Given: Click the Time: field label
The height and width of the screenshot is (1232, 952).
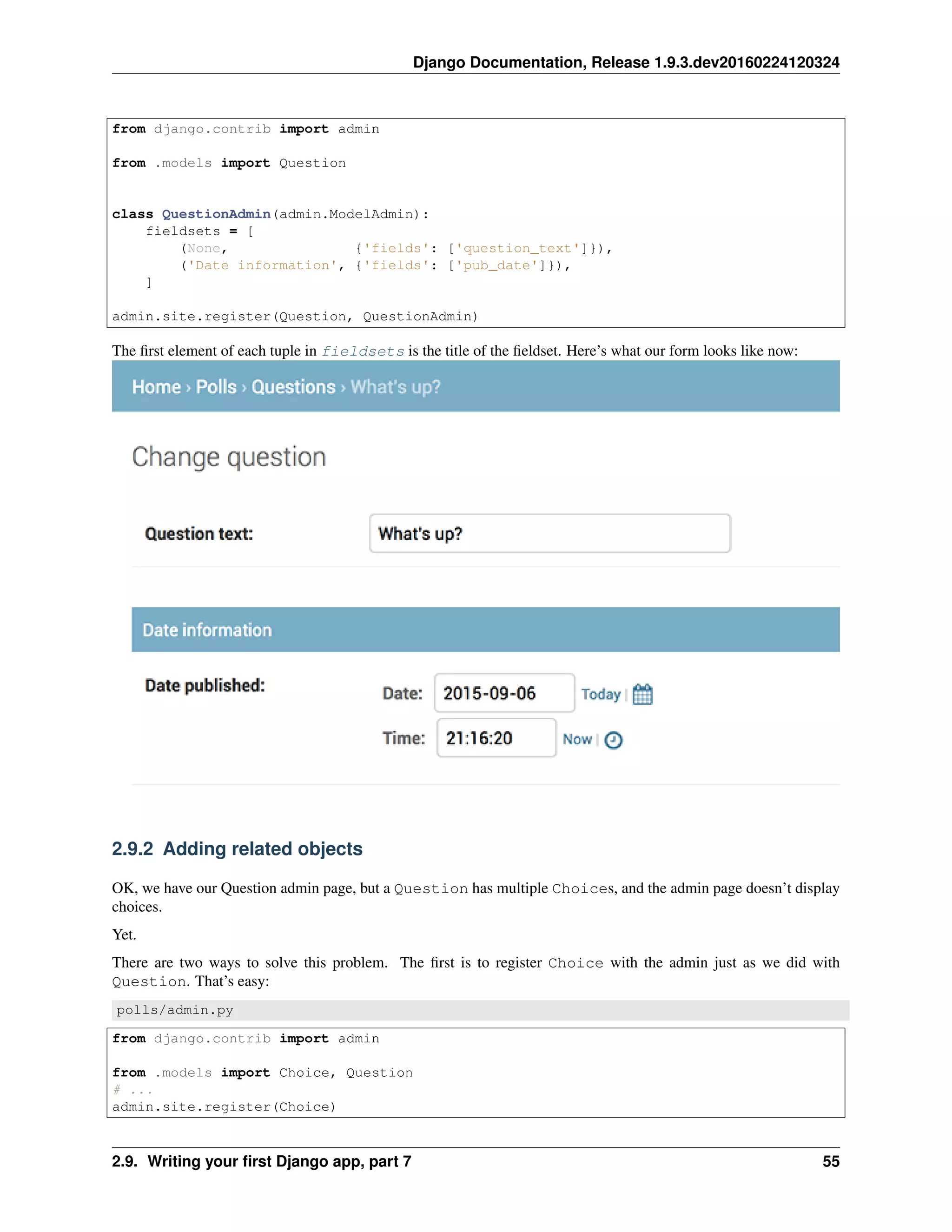Looking at the screenshot, I should coord(404,738).
